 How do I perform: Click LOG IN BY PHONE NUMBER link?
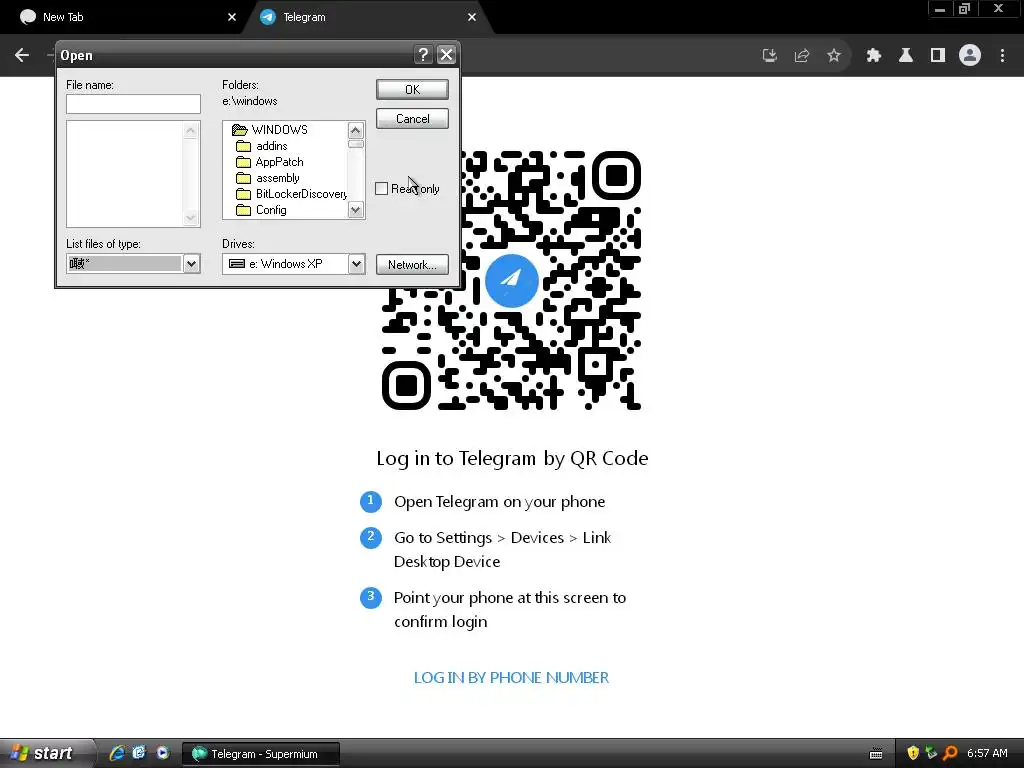(511, 678)
